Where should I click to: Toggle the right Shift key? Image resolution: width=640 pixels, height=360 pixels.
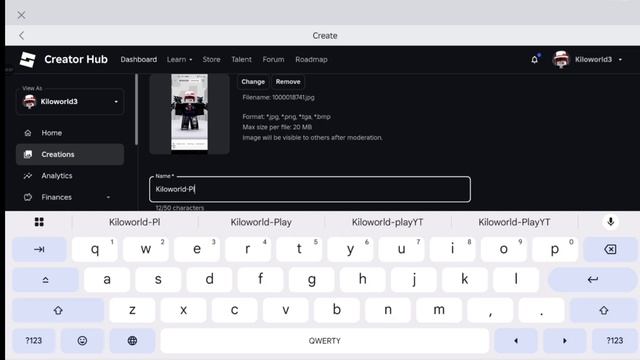(x=603, y=311)
